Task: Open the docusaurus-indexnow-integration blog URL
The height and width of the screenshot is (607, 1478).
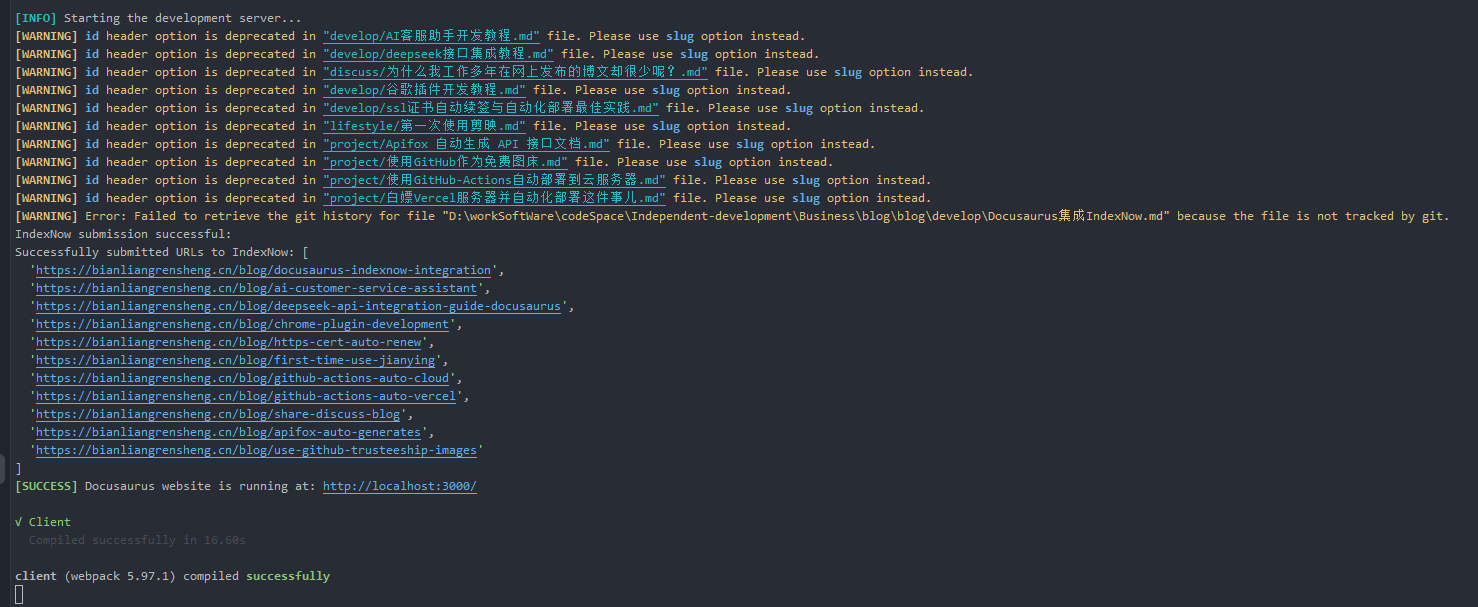Action: (263, 270)
